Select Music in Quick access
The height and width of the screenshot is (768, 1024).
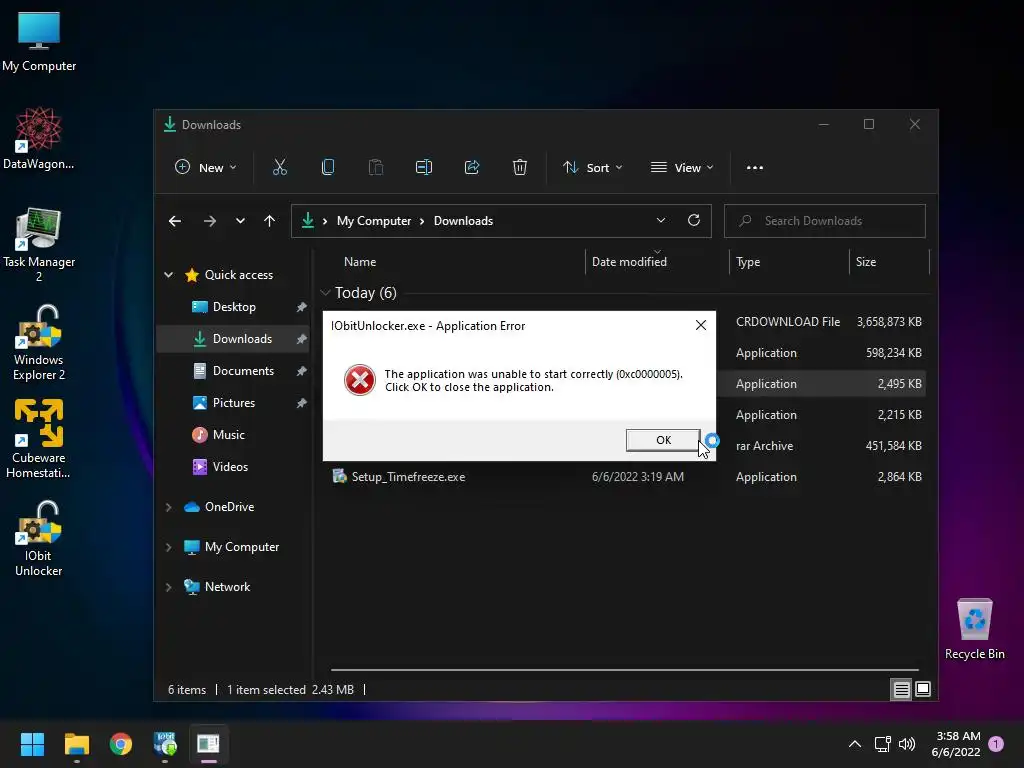(x=232, y=435)
